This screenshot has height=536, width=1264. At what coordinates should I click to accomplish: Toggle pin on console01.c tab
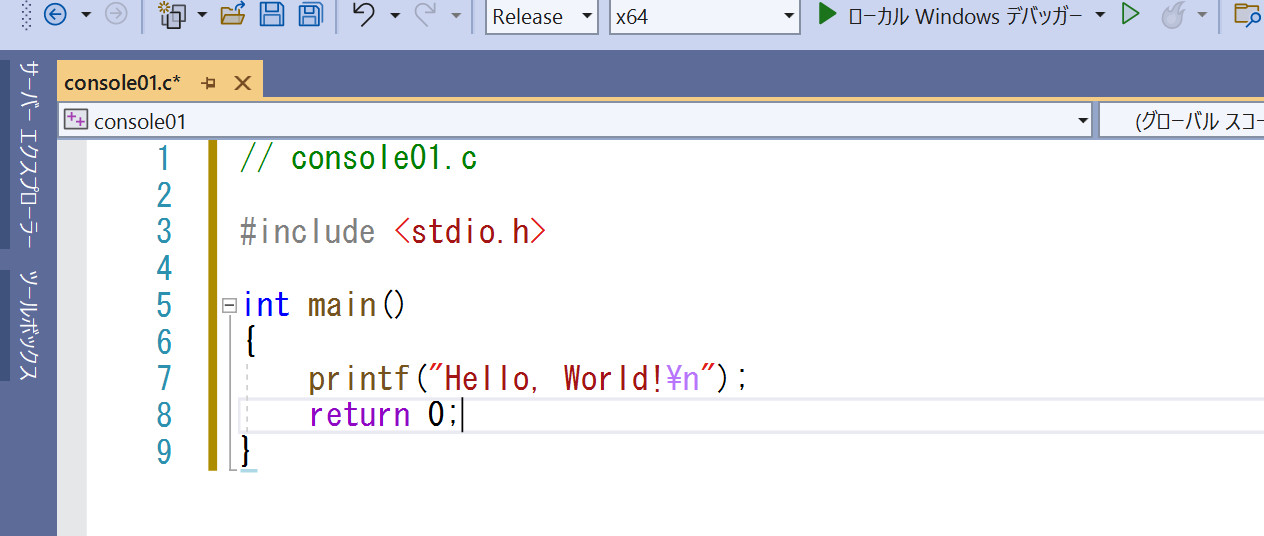(x=209, y=83)
